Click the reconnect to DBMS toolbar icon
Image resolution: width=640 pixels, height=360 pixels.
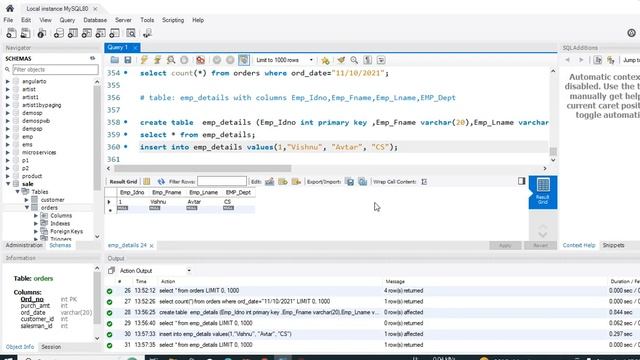147,33
